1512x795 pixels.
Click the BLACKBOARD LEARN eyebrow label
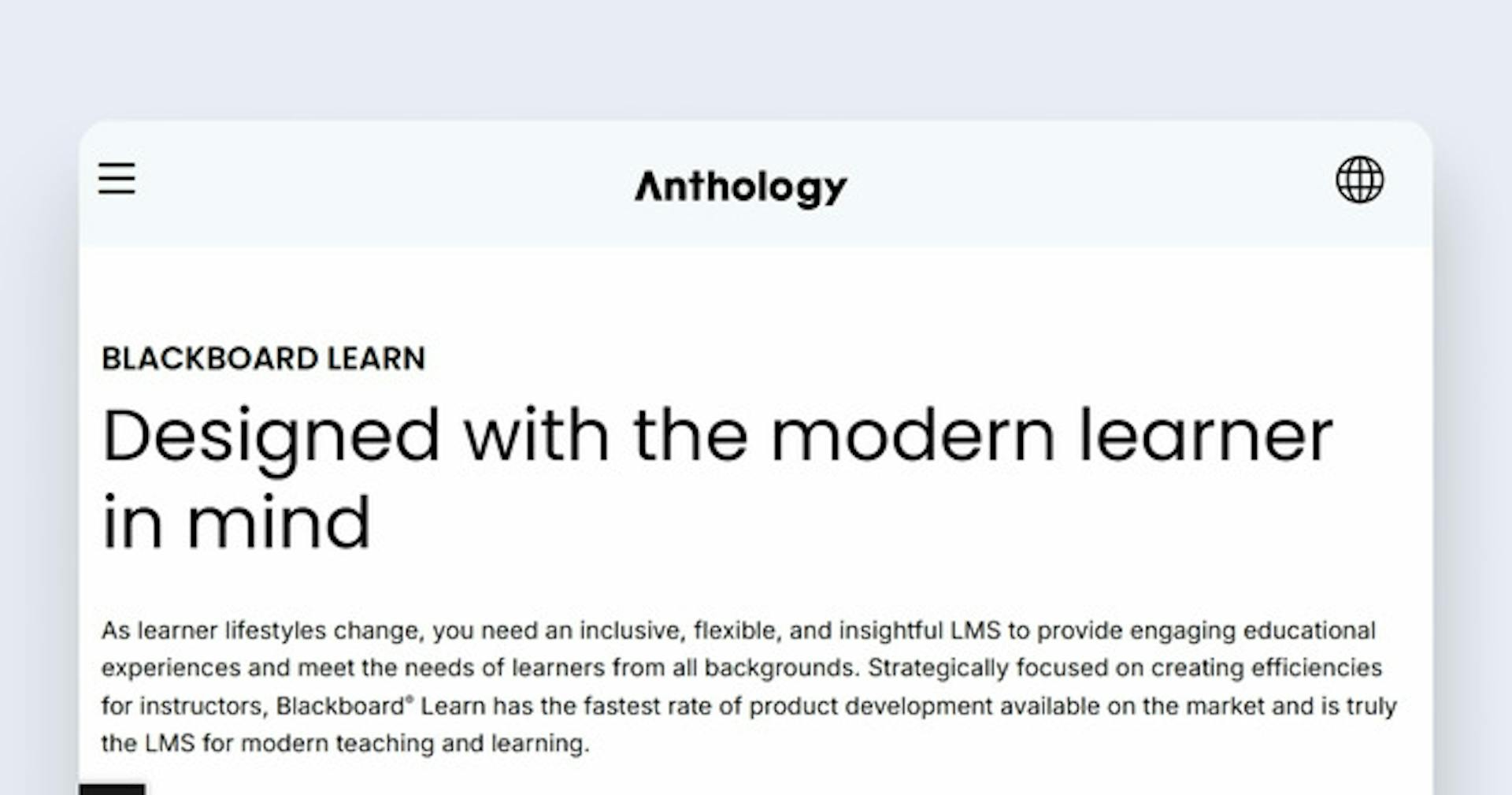click(263, 359)
